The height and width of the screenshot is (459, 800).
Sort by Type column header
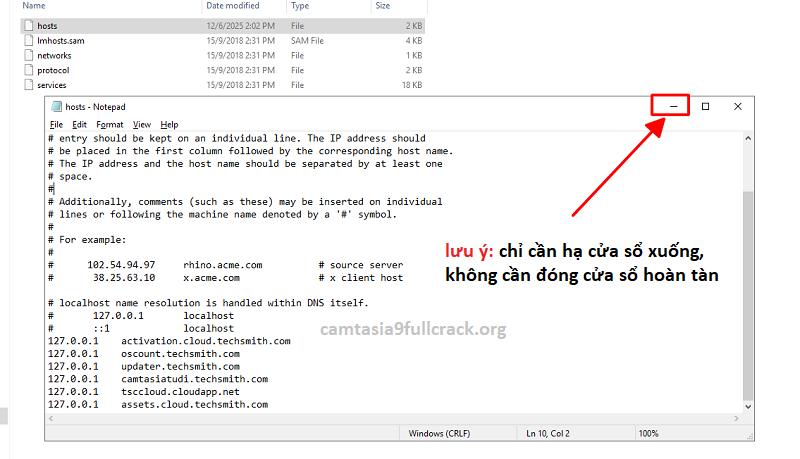[x=300, y=6]
